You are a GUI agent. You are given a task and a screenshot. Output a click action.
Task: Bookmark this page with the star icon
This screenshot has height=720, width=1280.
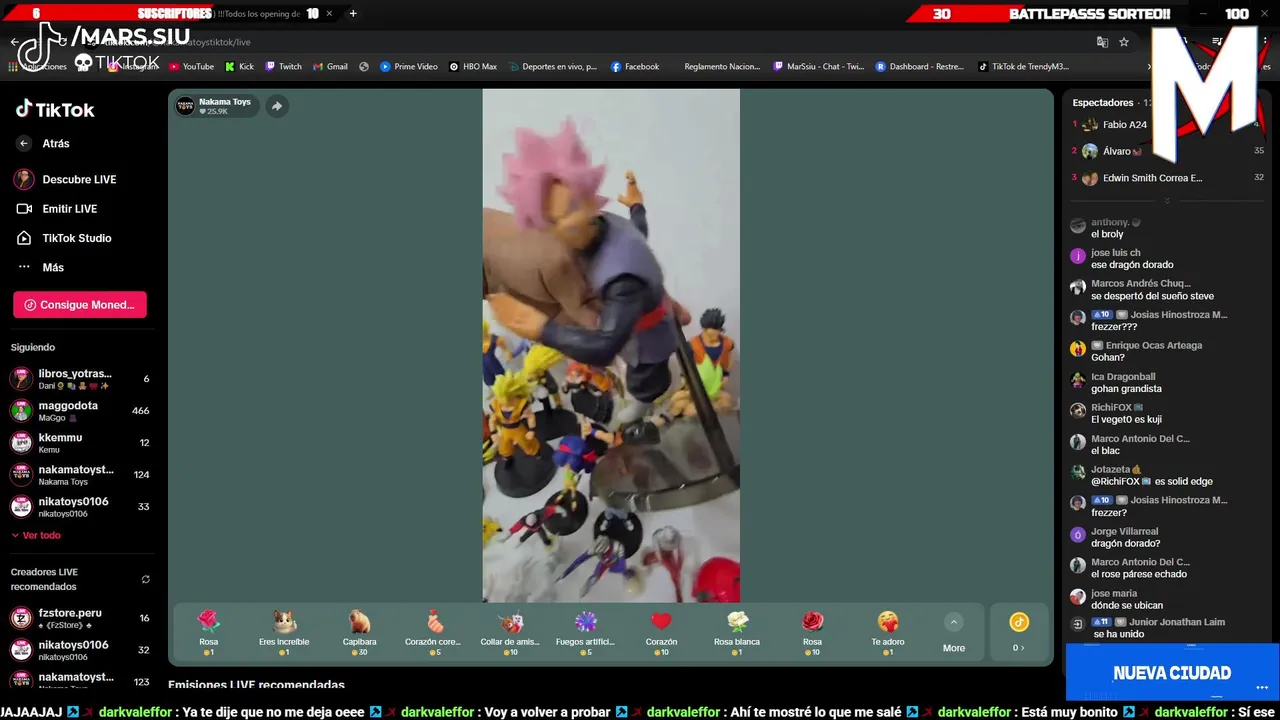pyautogui.click(x=1124, y=42)
